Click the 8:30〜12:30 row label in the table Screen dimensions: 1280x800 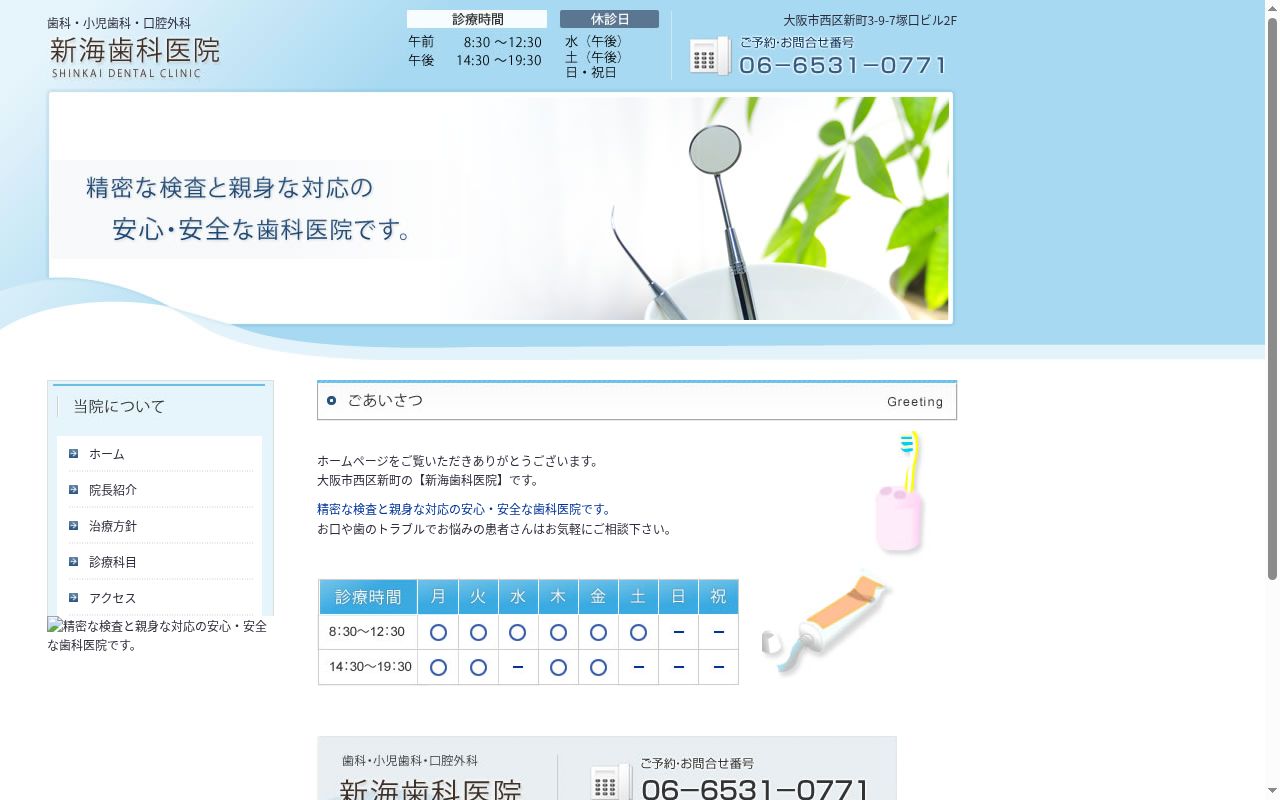pos(367,632)
